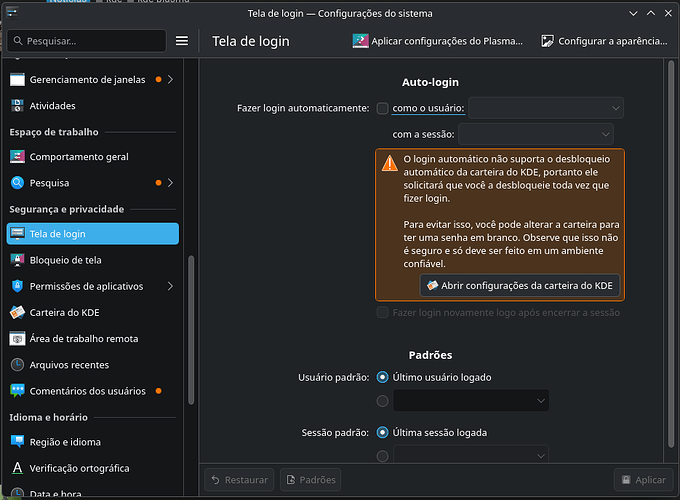The height and width of the screenshot is (500, 680).
Task: Select Tela de login in the sidebar
Action: click(92, 234)
